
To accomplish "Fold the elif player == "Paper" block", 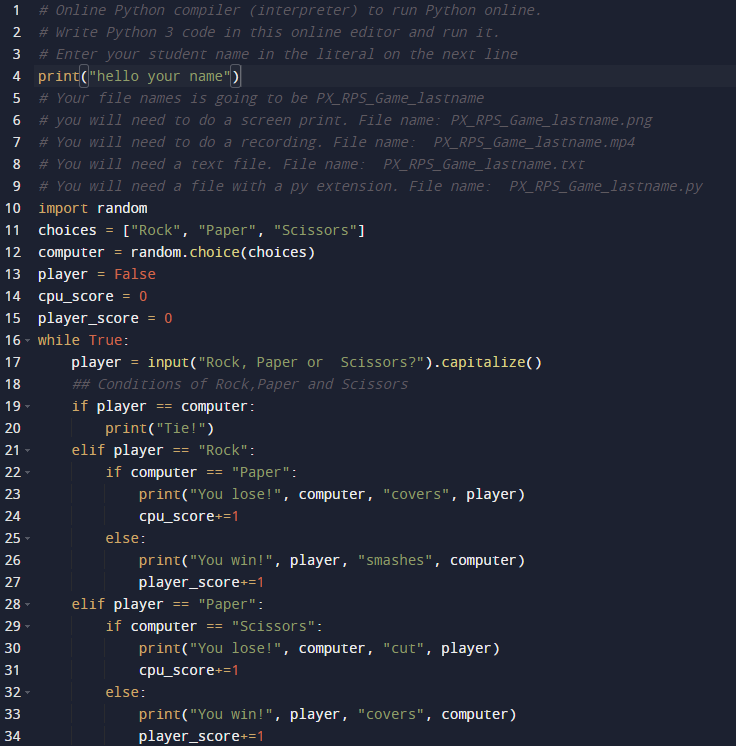I will pyautogui.click(x=27, y=605).
